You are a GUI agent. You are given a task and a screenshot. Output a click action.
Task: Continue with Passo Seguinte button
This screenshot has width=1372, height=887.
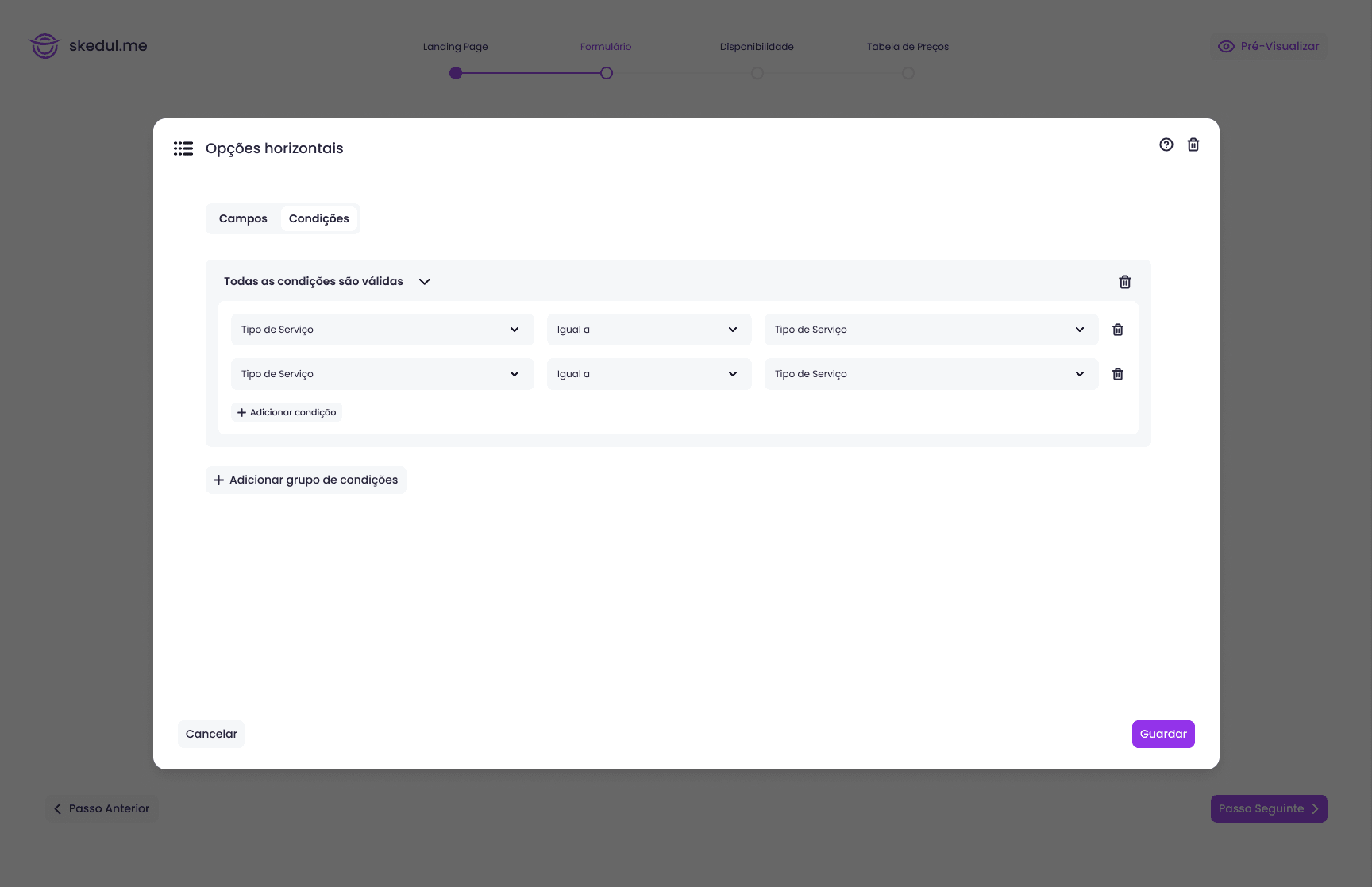click(1269, 808)
